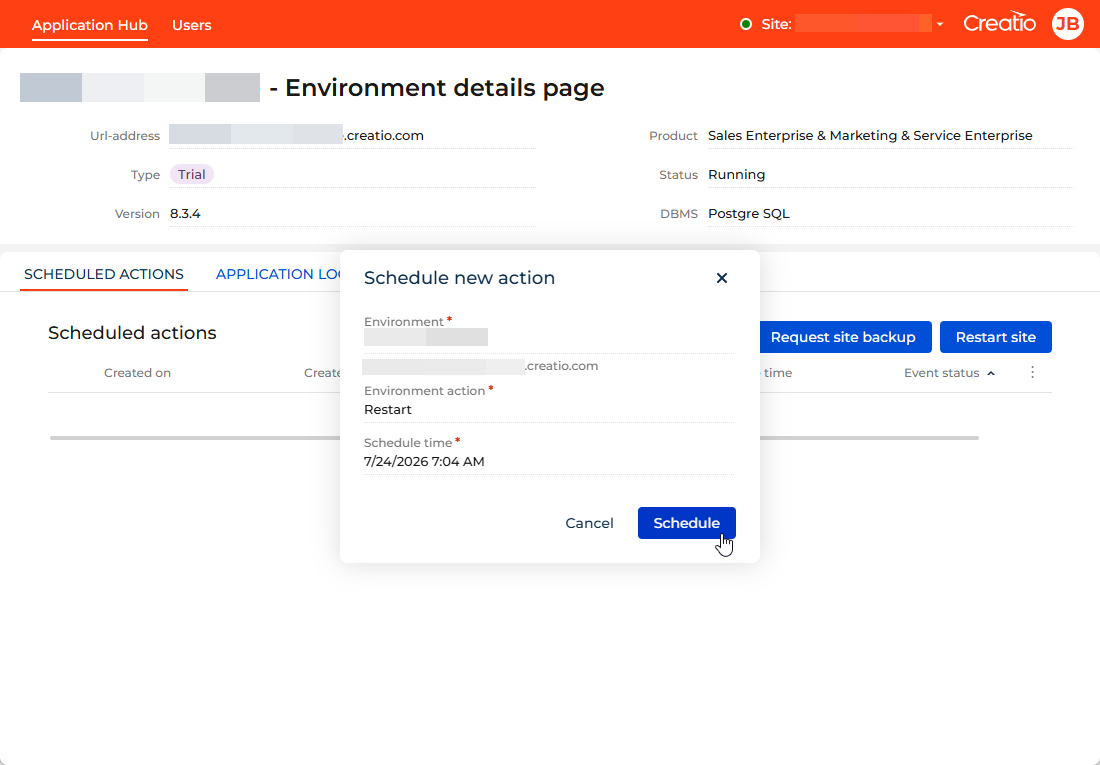Viewport: 1100px width, 765px height.
Task: Cancel the new scheduled action
Action: click(x=589, y=523)
